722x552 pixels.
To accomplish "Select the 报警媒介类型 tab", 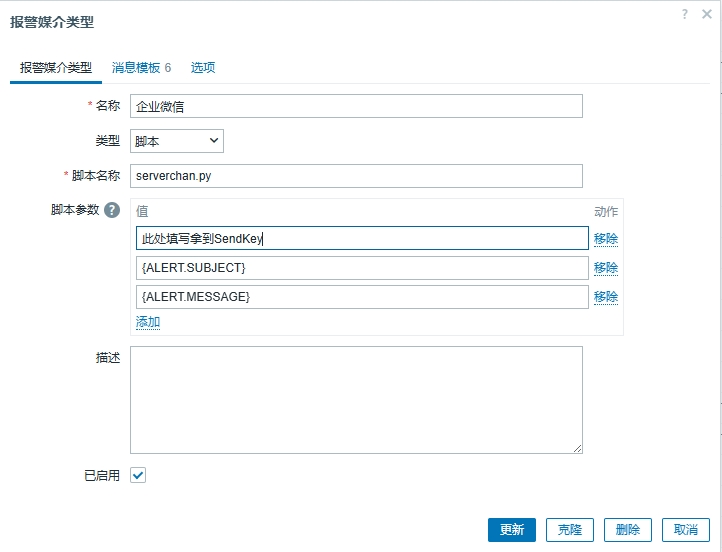I will click(56, 68).
